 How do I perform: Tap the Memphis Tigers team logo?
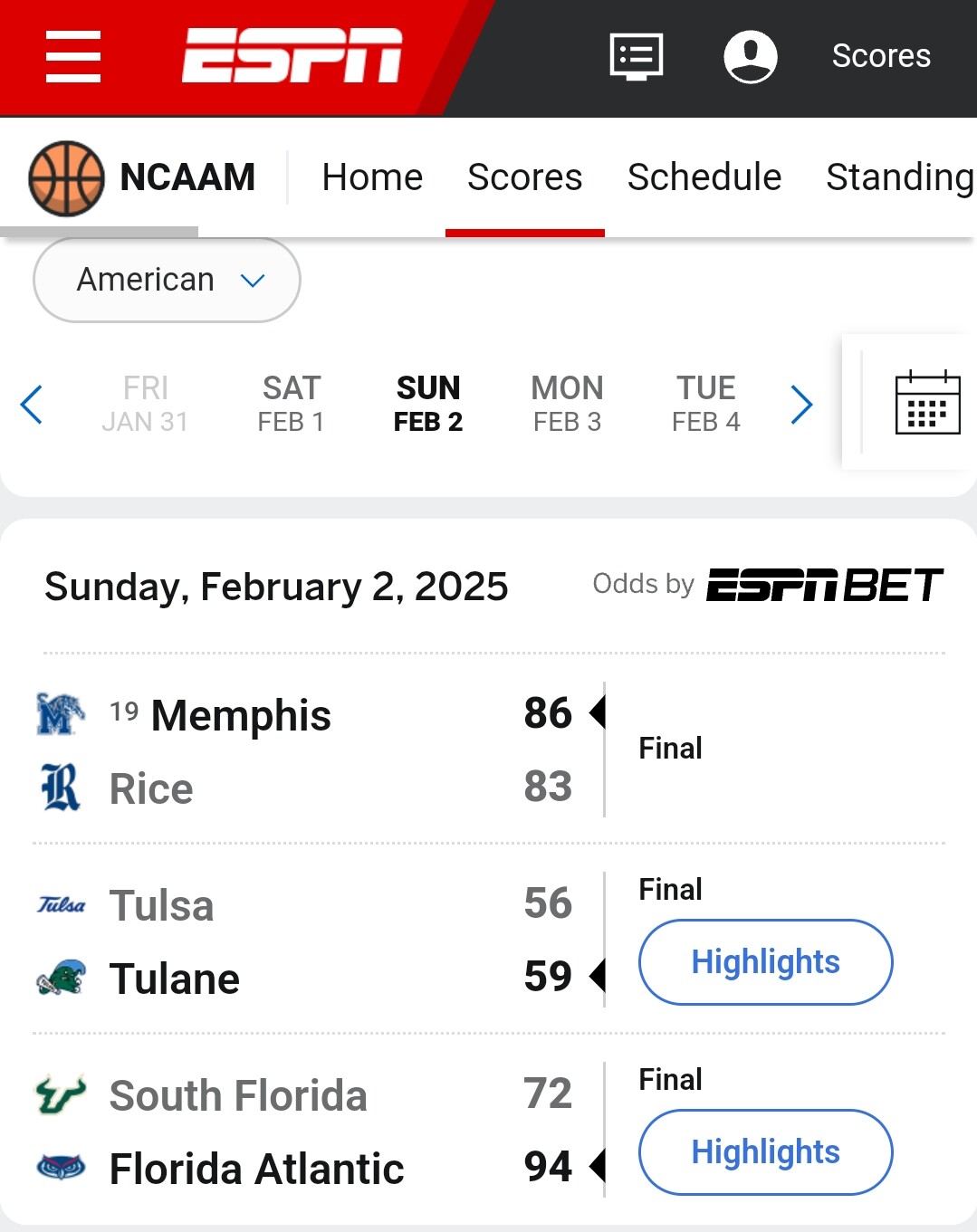tap(61, 714)
